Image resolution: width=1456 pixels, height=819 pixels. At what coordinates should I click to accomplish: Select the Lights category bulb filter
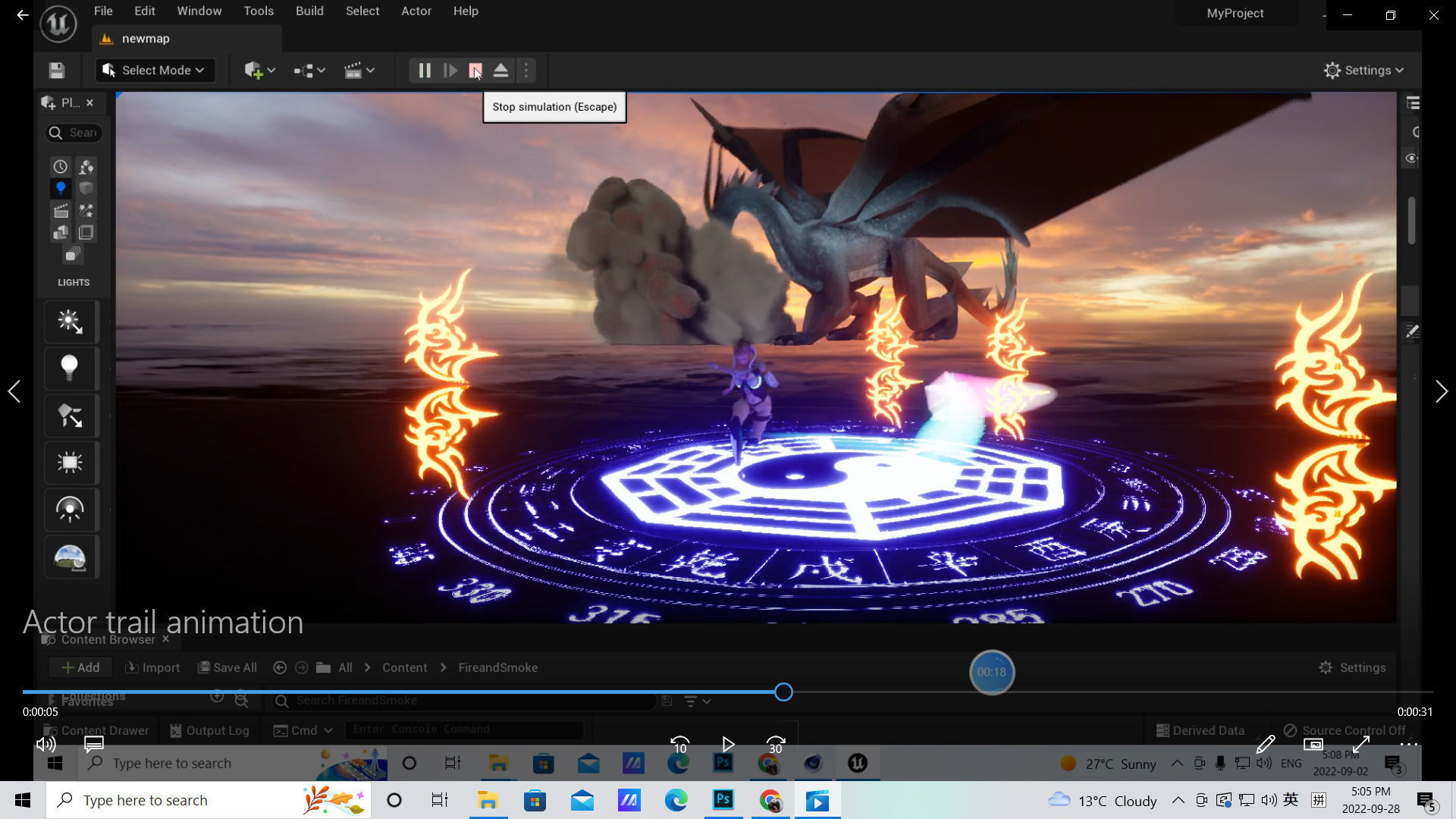[x=61, y=188]
